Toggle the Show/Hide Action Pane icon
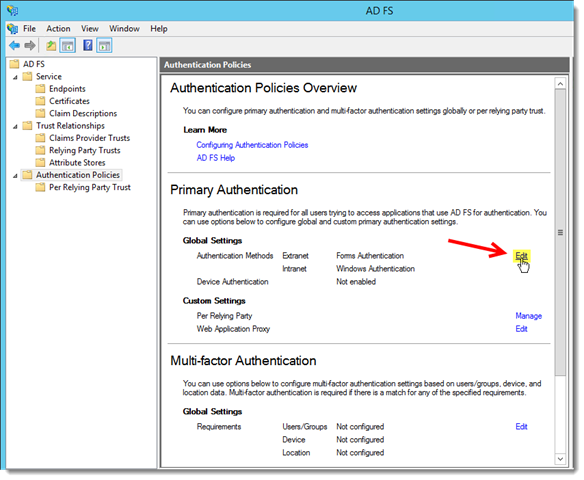The height and width of the screenshot is (480, 584). [104, 46]
